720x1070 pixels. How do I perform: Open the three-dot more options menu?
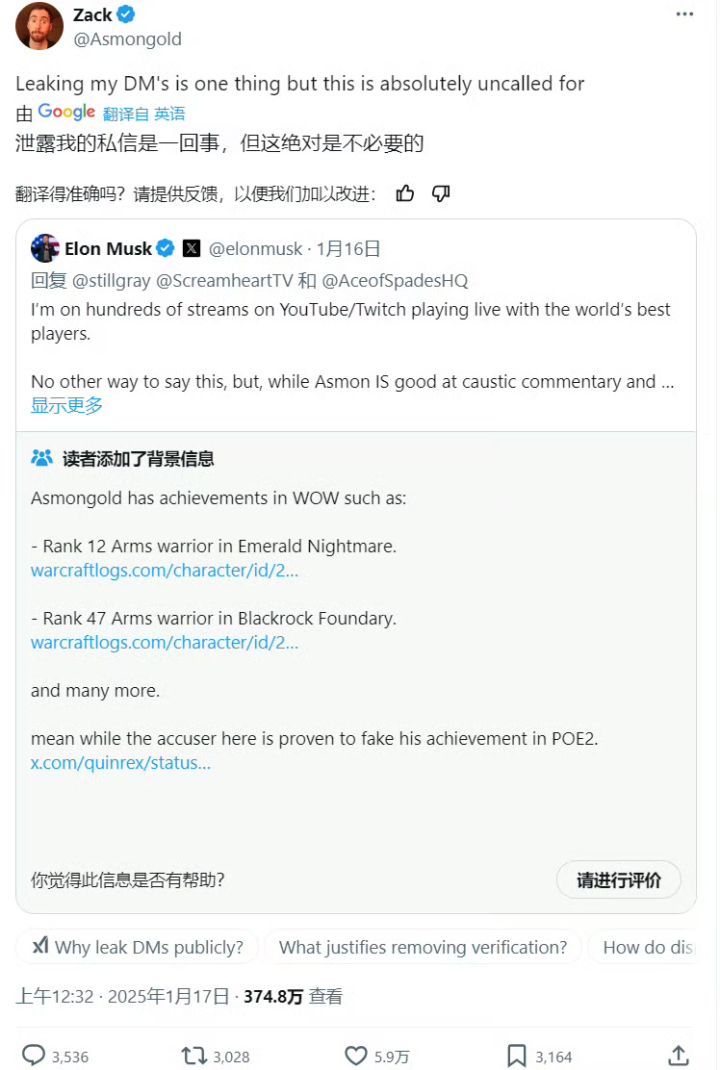[684, 14]
